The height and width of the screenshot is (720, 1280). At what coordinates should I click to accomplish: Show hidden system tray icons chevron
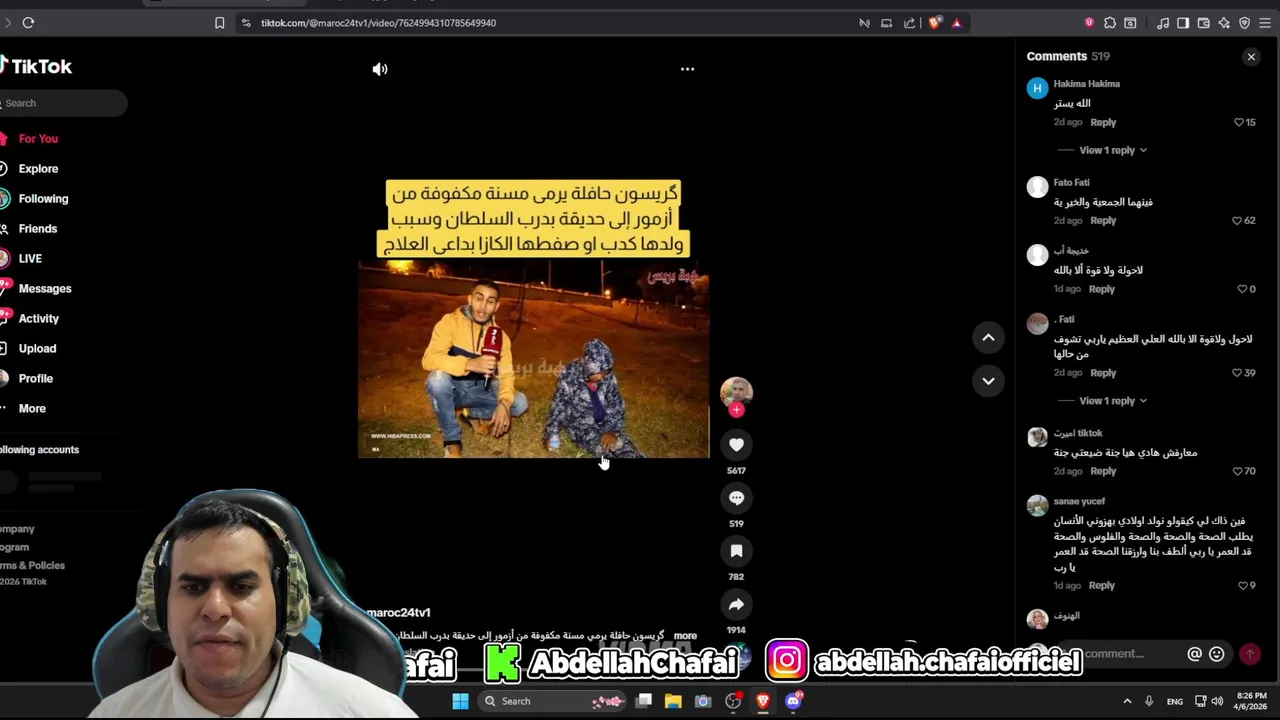(1127, 701)
